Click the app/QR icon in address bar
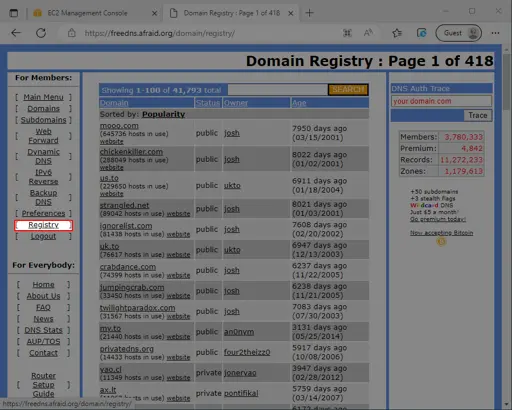 click(x=347, y=33)
